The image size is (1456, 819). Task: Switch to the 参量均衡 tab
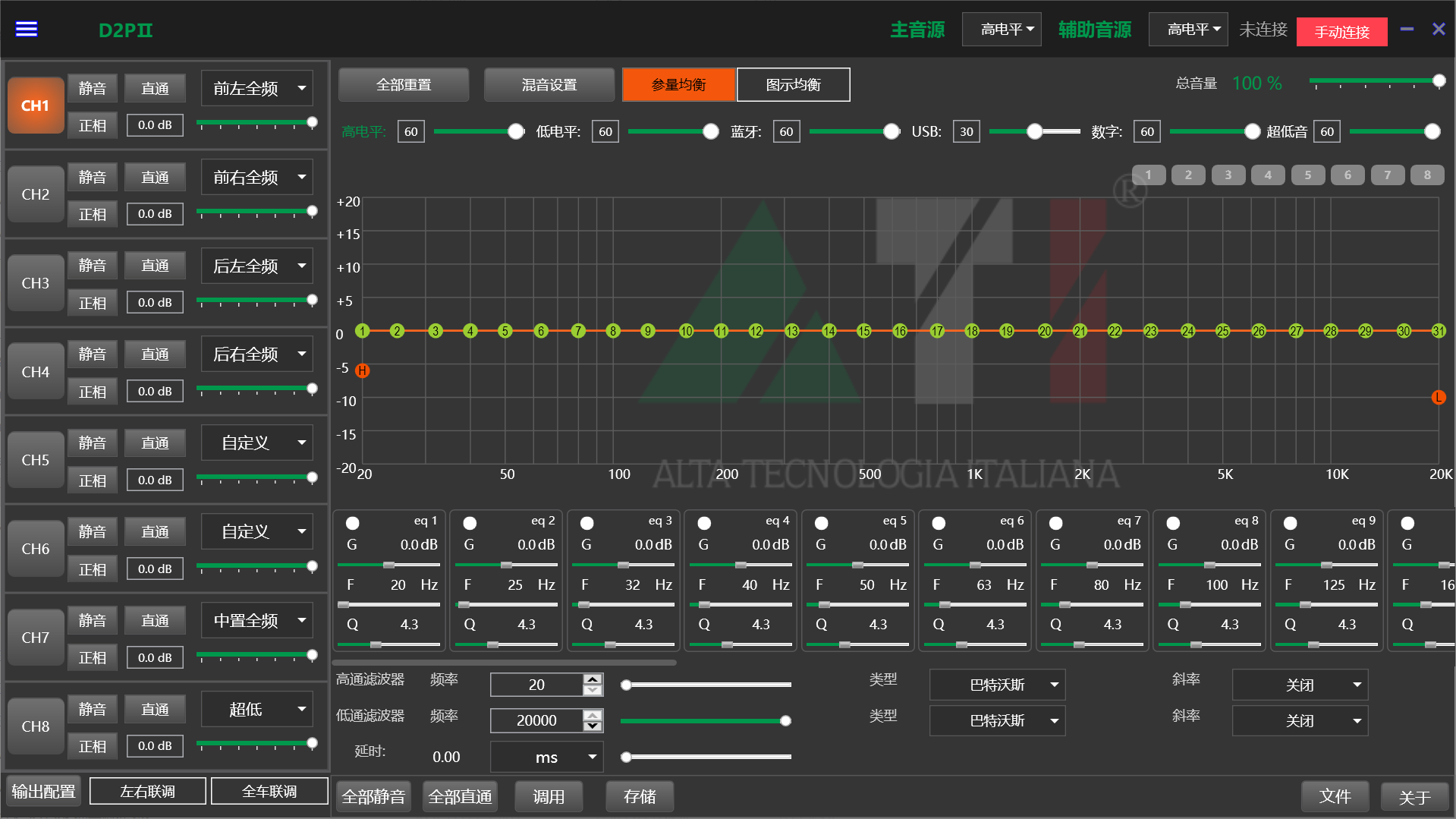point(678,85)
